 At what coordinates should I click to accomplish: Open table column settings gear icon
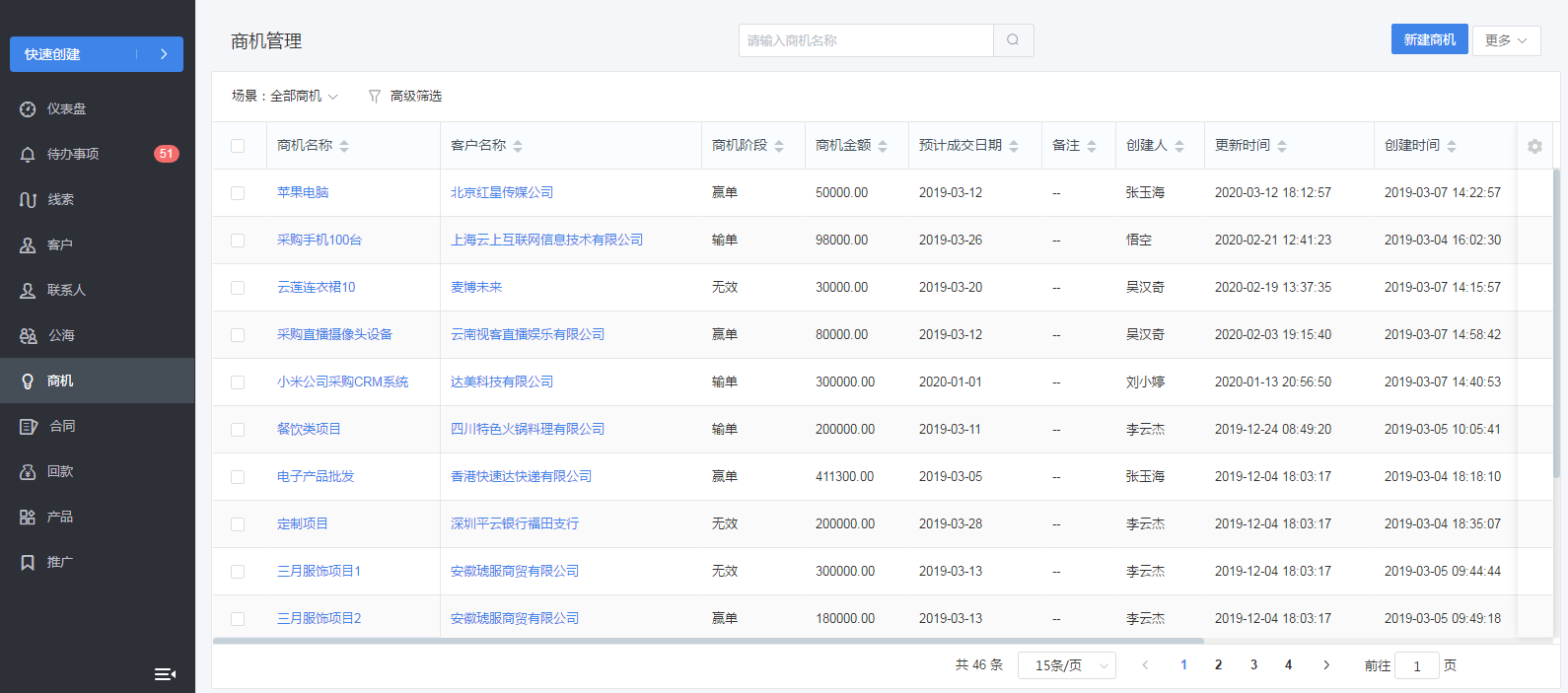(x=1534, y=146)
